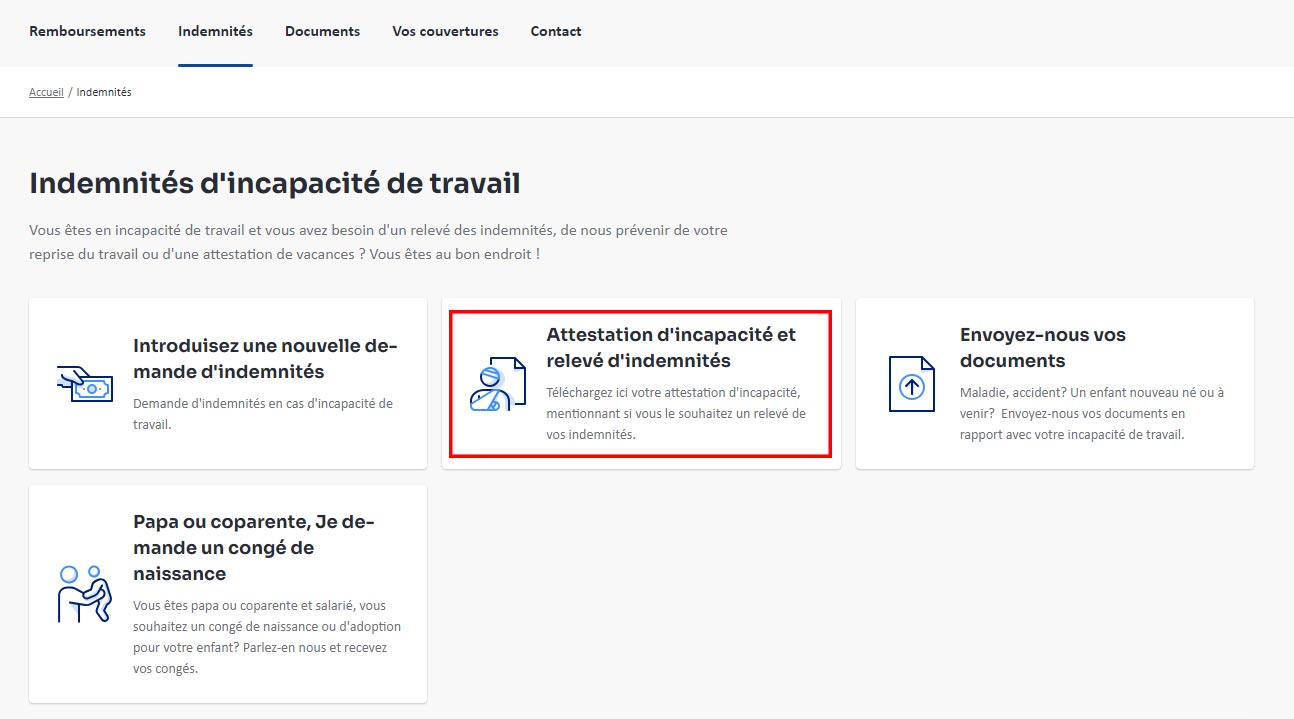Click the page title 'Indemnités d'incapacité de travail'
The image size is (1294, 719).
point(275,183)
